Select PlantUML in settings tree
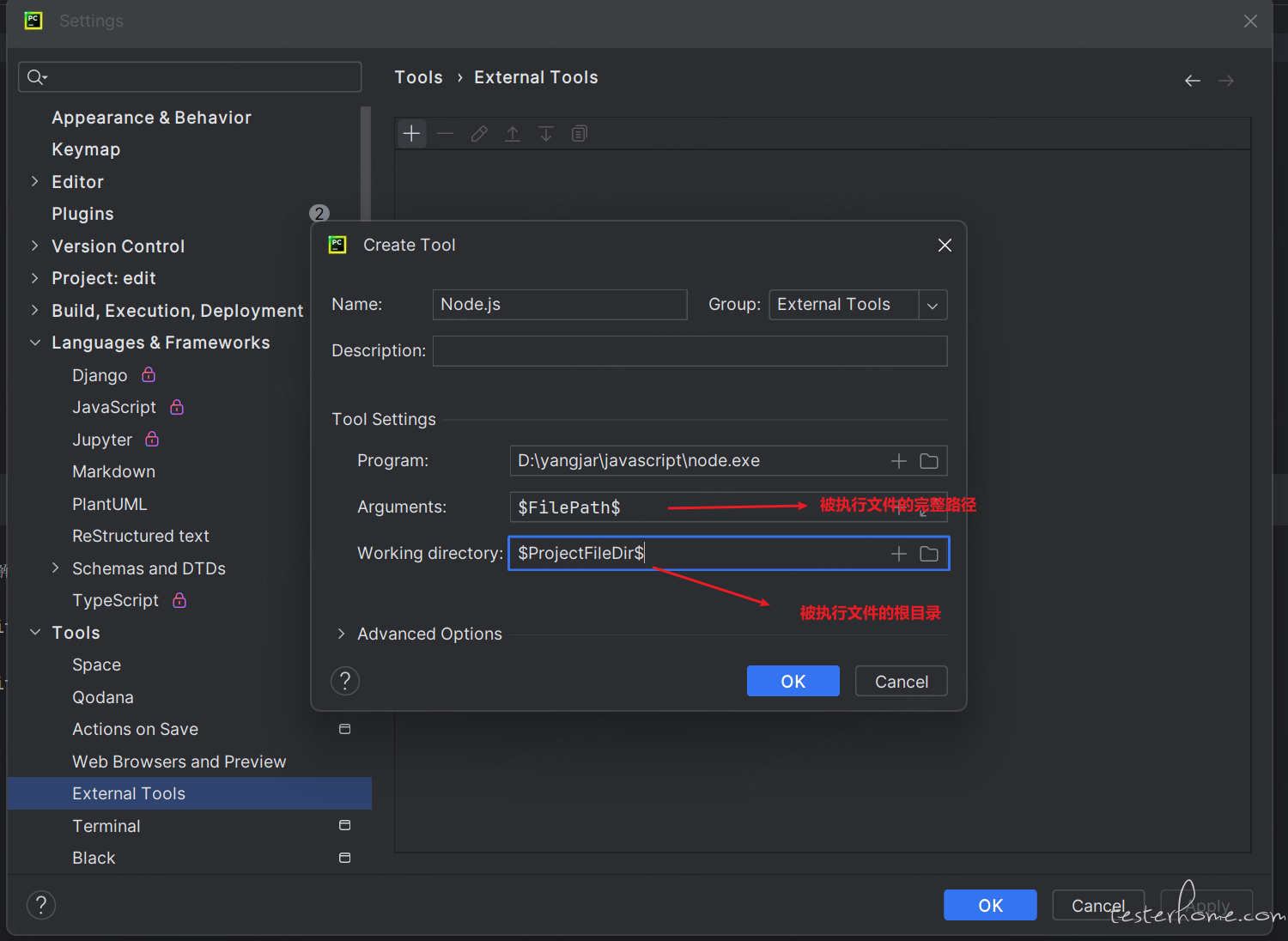The image size is (1288, 941). point(109,504)
